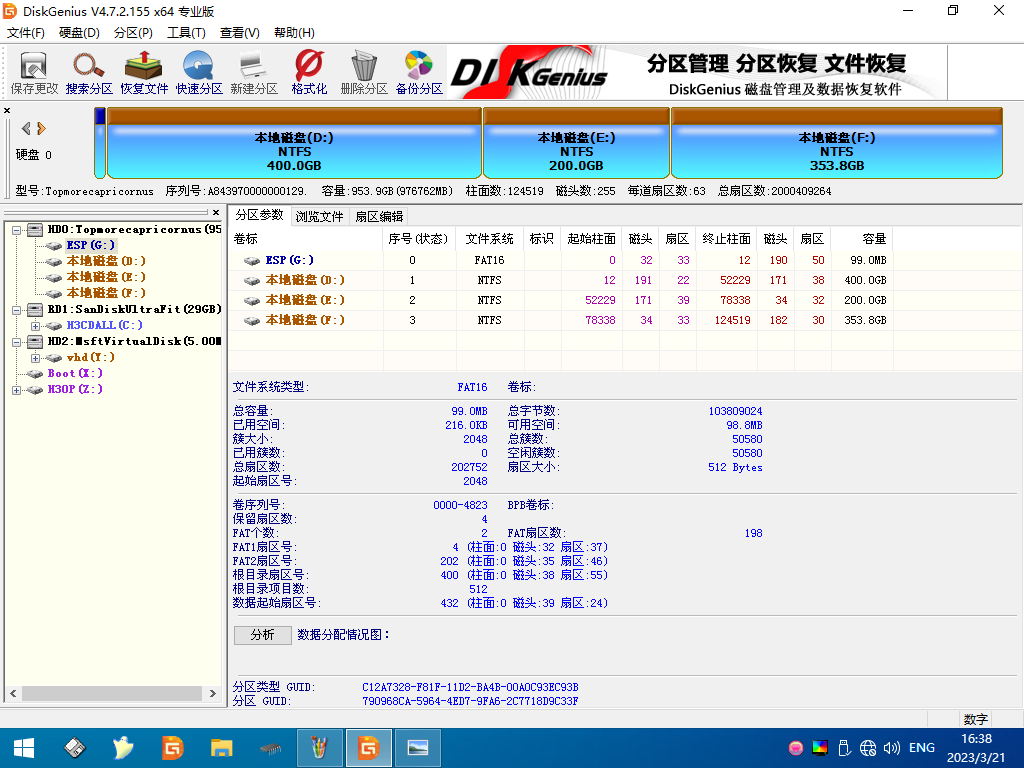The image size is (1024, 768).
Task: Select the 格式化 format tool
Action: [309, 72]
